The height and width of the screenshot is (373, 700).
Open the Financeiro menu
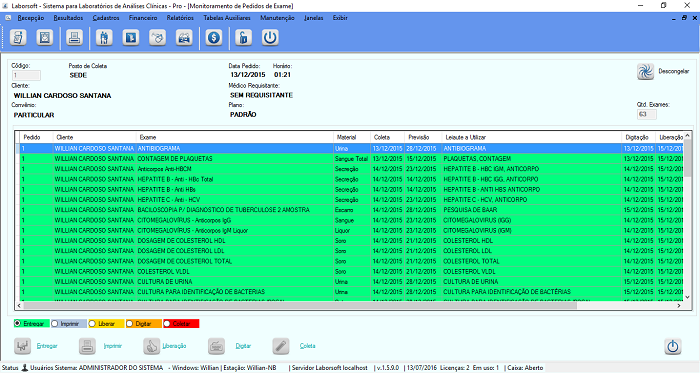143,18
